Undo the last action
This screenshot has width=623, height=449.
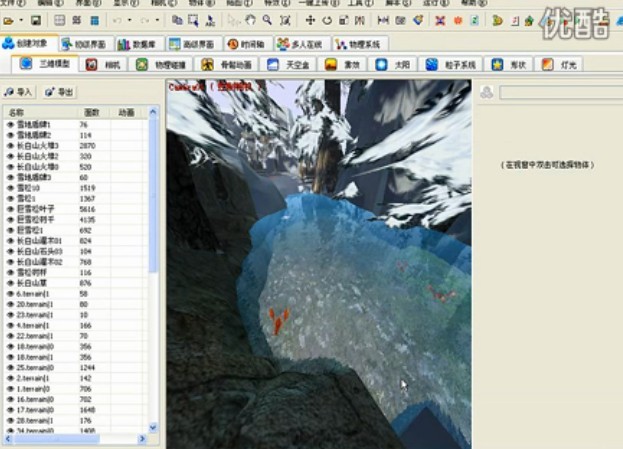pyautogui.click(x=117, y=20)
